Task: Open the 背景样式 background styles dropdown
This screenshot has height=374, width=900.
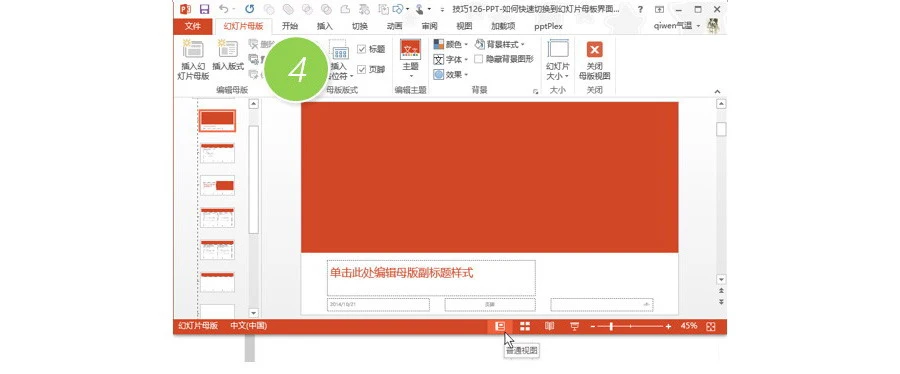Action: pos(499,44)
